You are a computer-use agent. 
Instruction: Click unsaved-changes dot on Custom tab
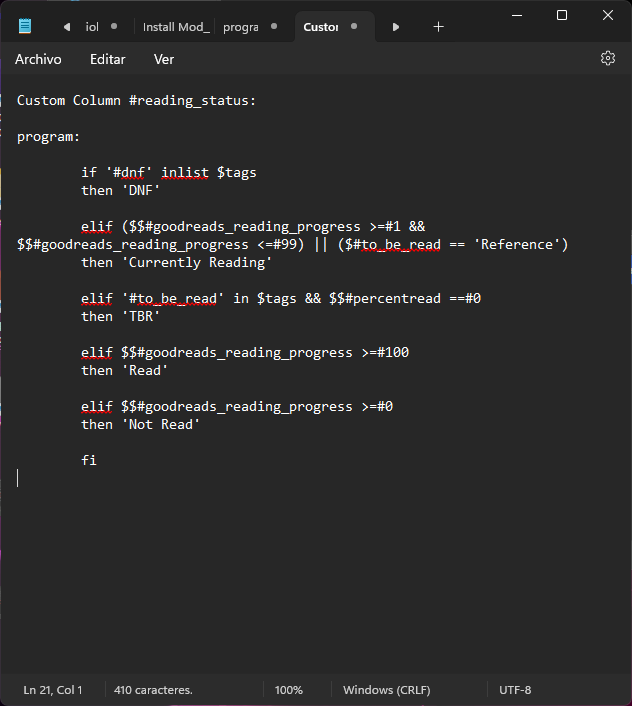point(354,27)
